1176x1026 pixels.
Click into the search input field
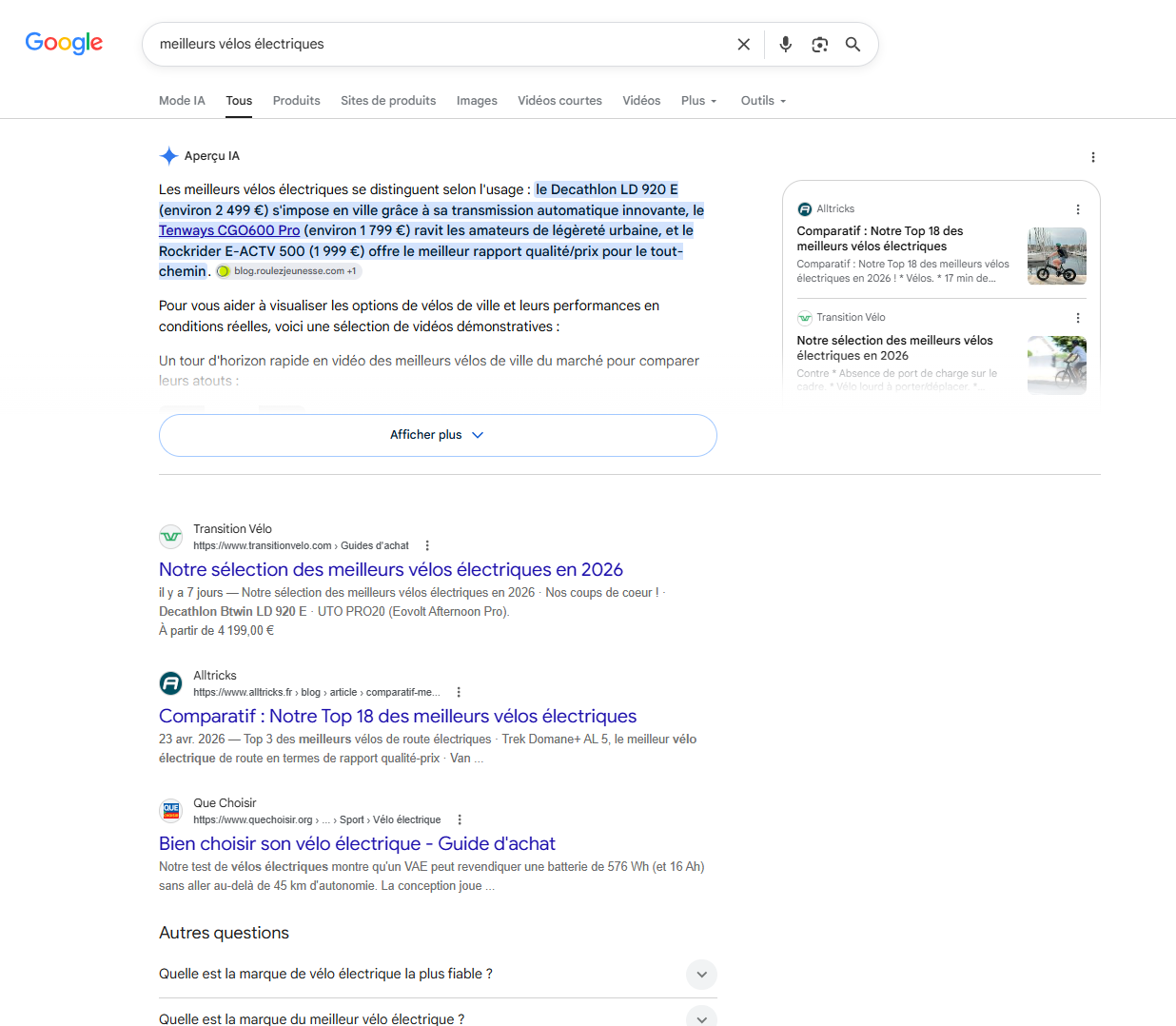pos(438,44)
